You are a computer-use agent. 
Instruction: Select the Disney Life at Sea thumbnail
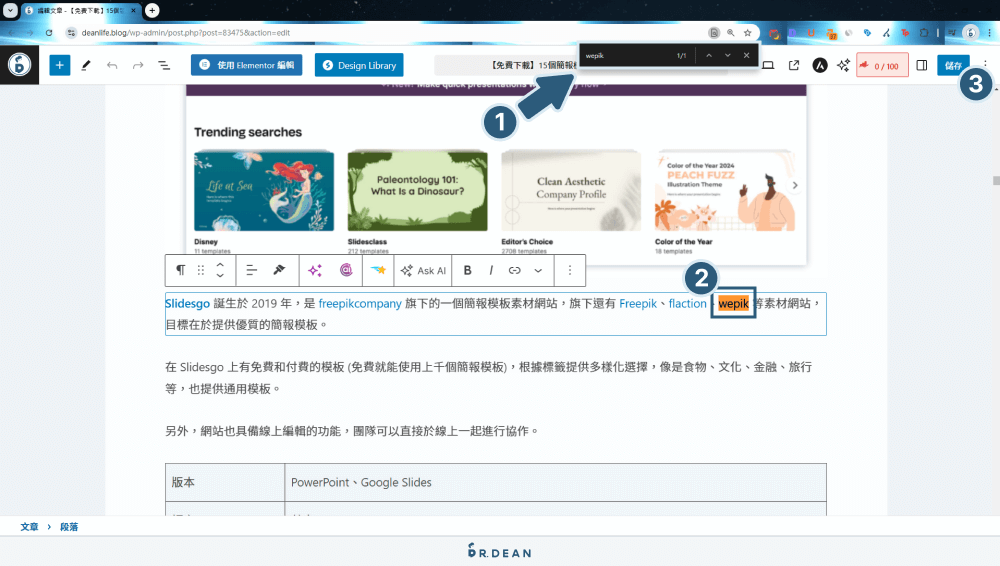(x=264, y=191)
